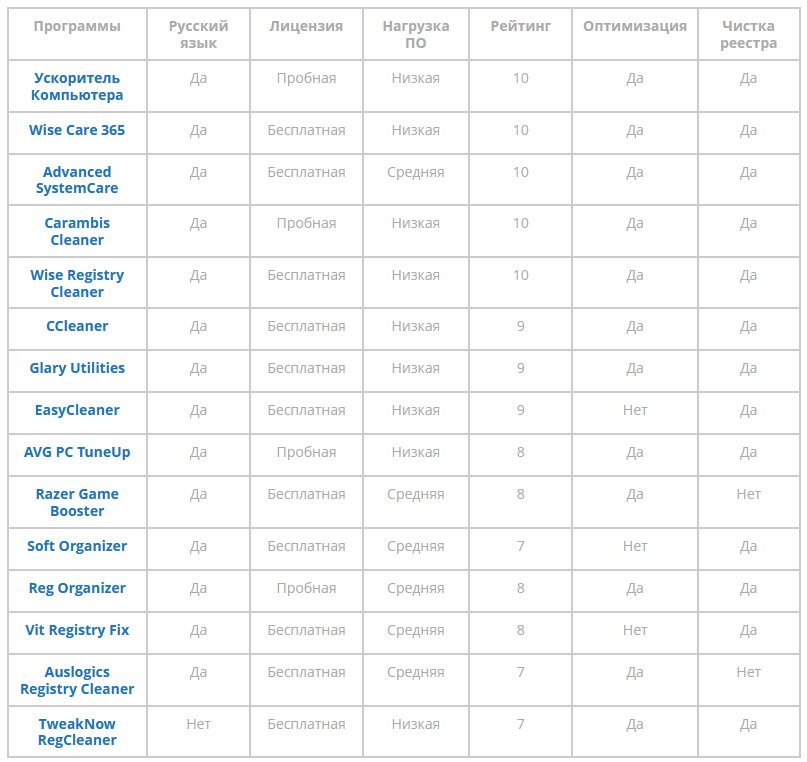This screenshot has width=807, height=762.
Task: Open the Wise Care 365 link
Action: coord(77,130)
